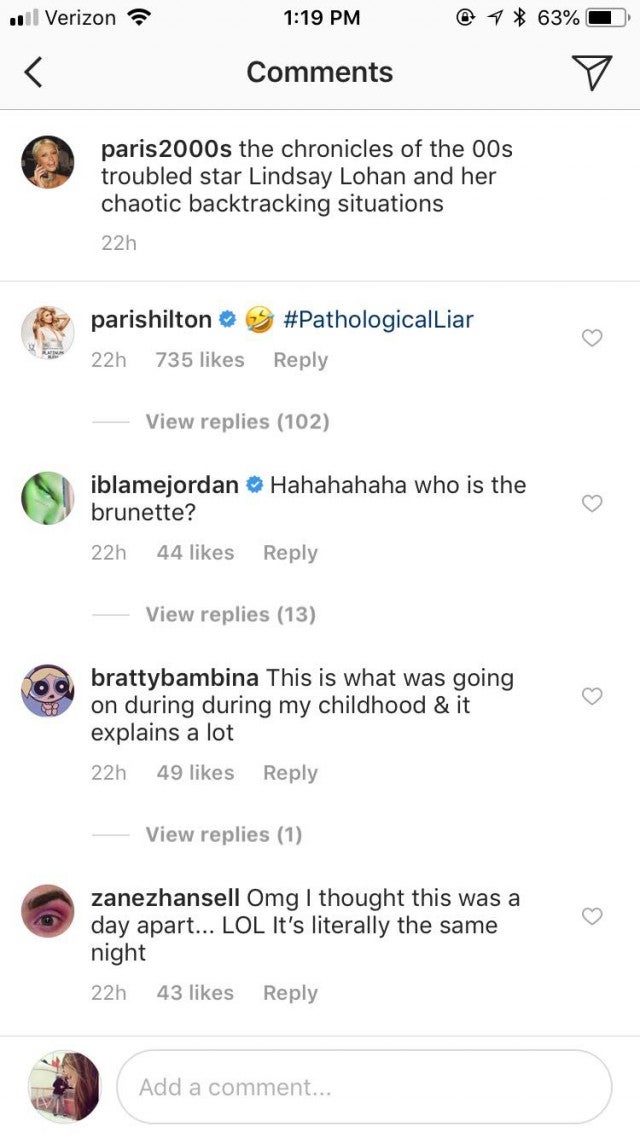Heart the brattybambina comment
640x1138 pixels.
click(592, 696)
